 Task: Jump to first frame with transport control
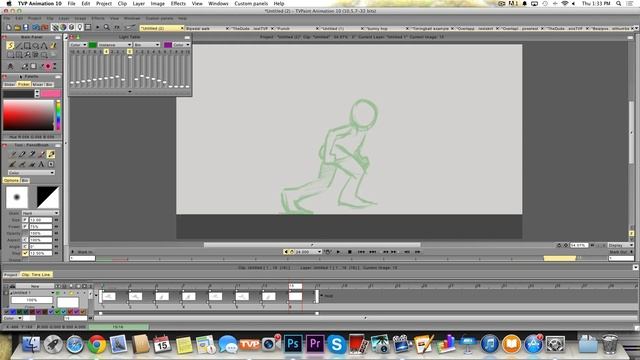(x=362, y=252)
